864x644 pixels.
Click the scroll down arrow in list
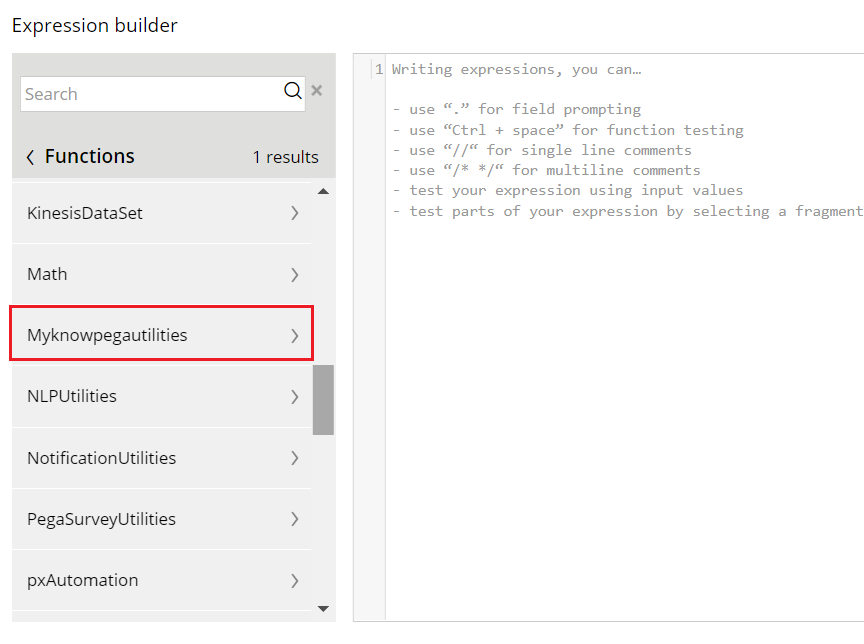(323, 609)
